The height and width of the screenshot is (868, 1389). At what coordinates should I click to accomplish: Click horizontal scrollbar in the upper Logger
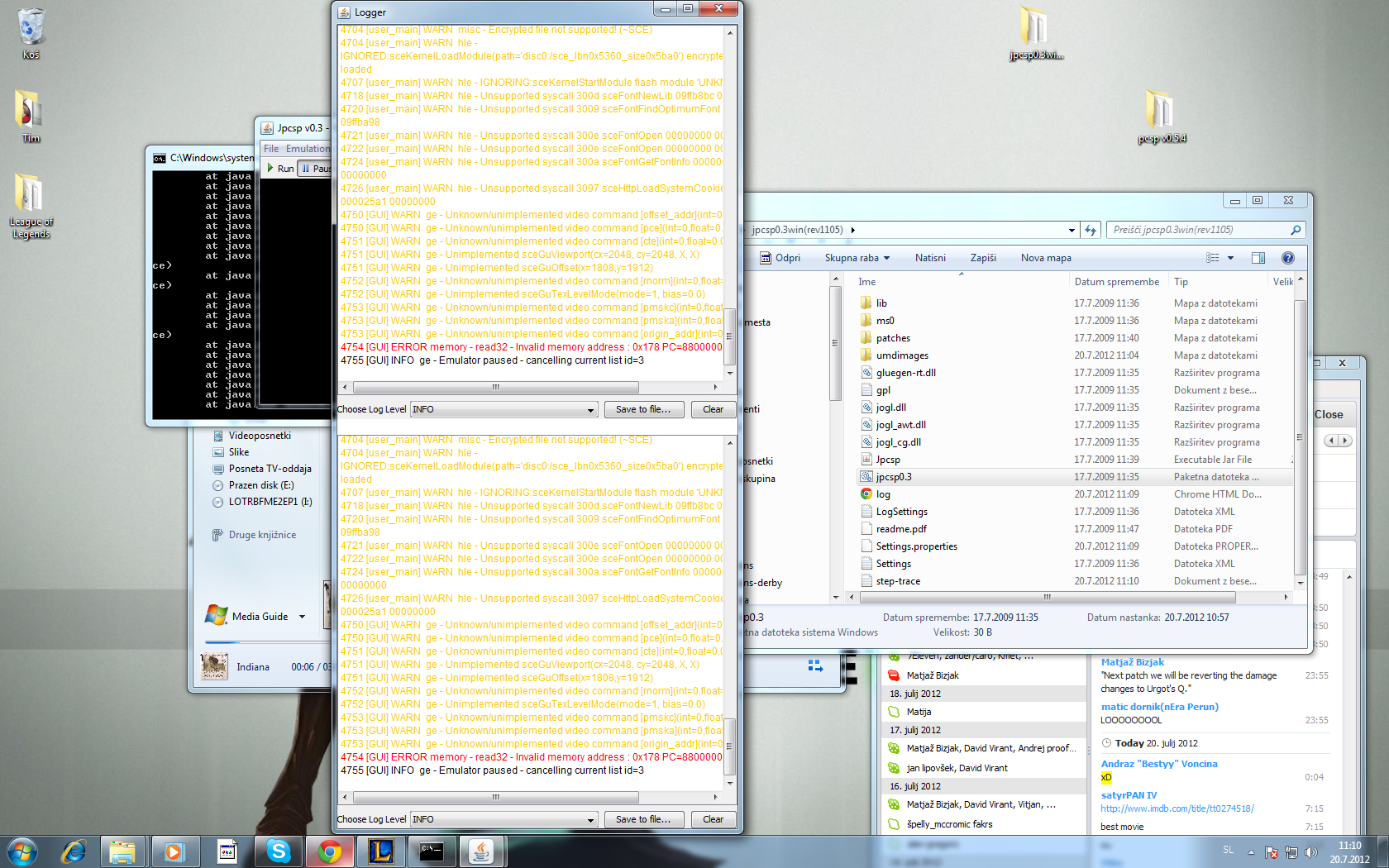496,387
